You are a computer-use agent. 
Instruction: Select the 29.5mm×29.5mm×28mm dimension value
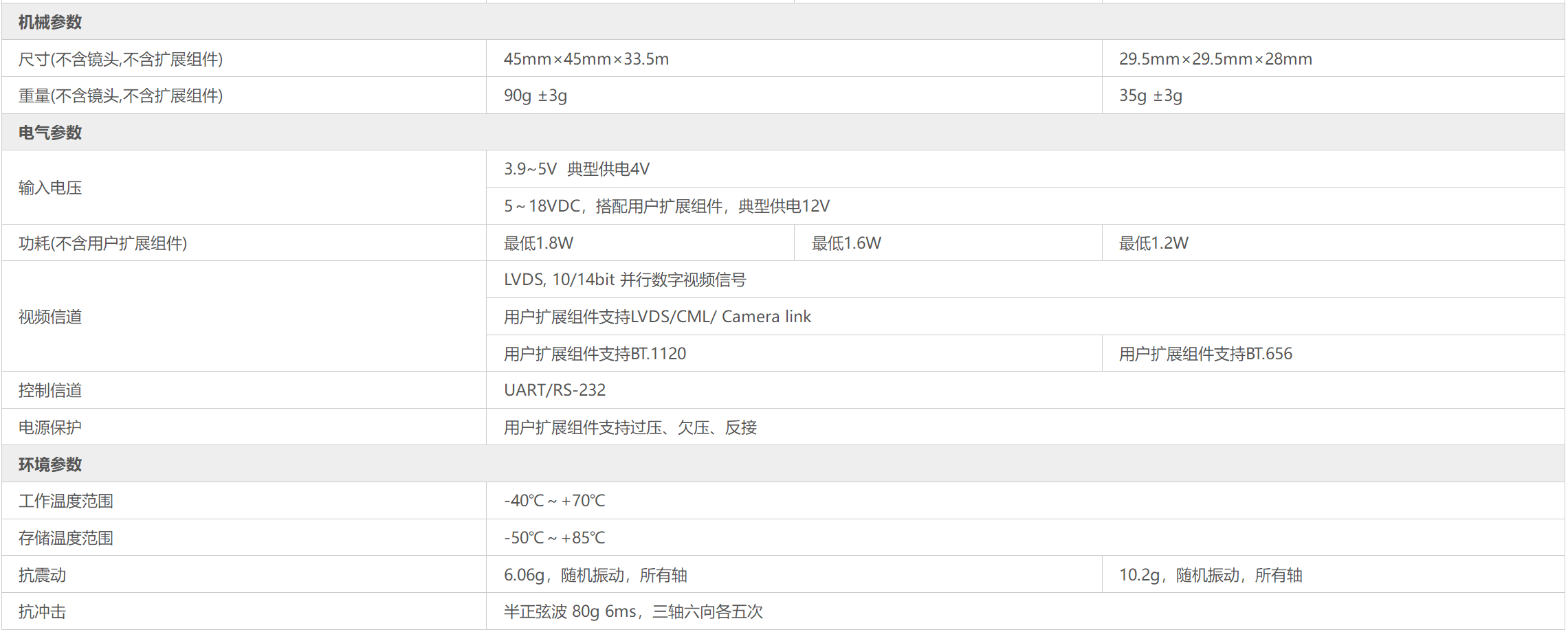pos(1215,59)
